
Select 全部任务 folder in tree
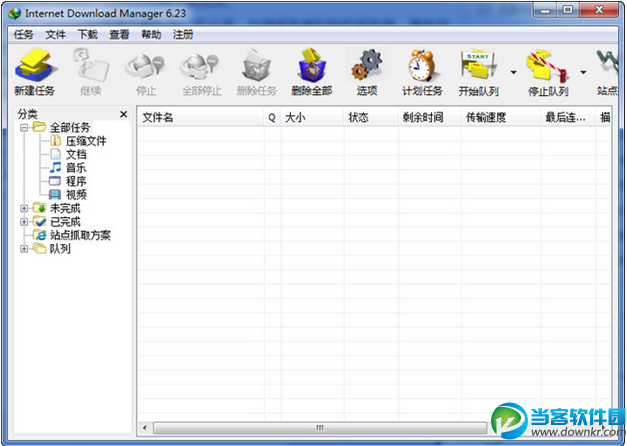click(x=70, y=128)
